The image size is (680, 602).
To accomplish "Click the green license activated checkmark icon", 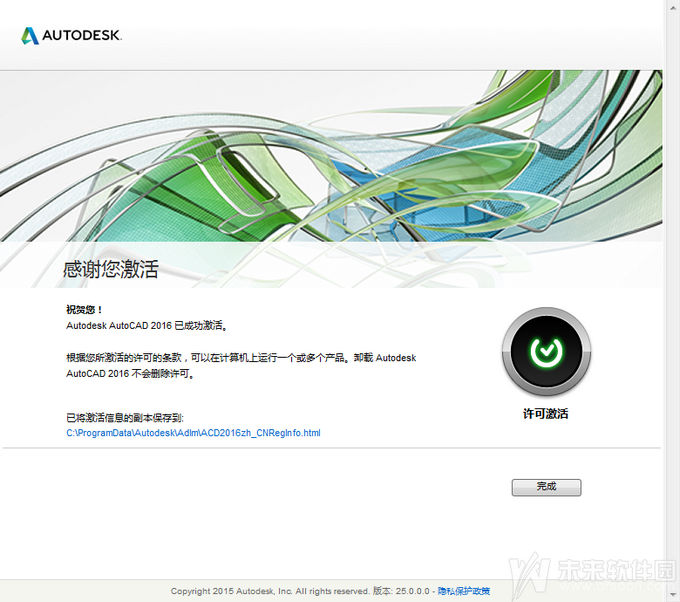I will (546, 351).
